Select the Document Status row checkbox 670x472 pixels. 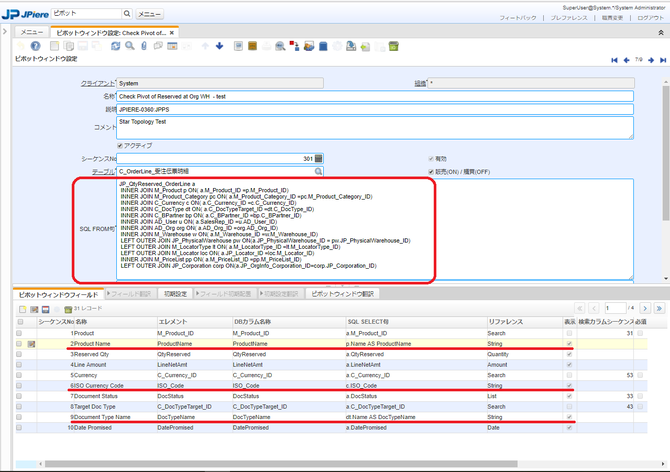(x=19, y=396)
